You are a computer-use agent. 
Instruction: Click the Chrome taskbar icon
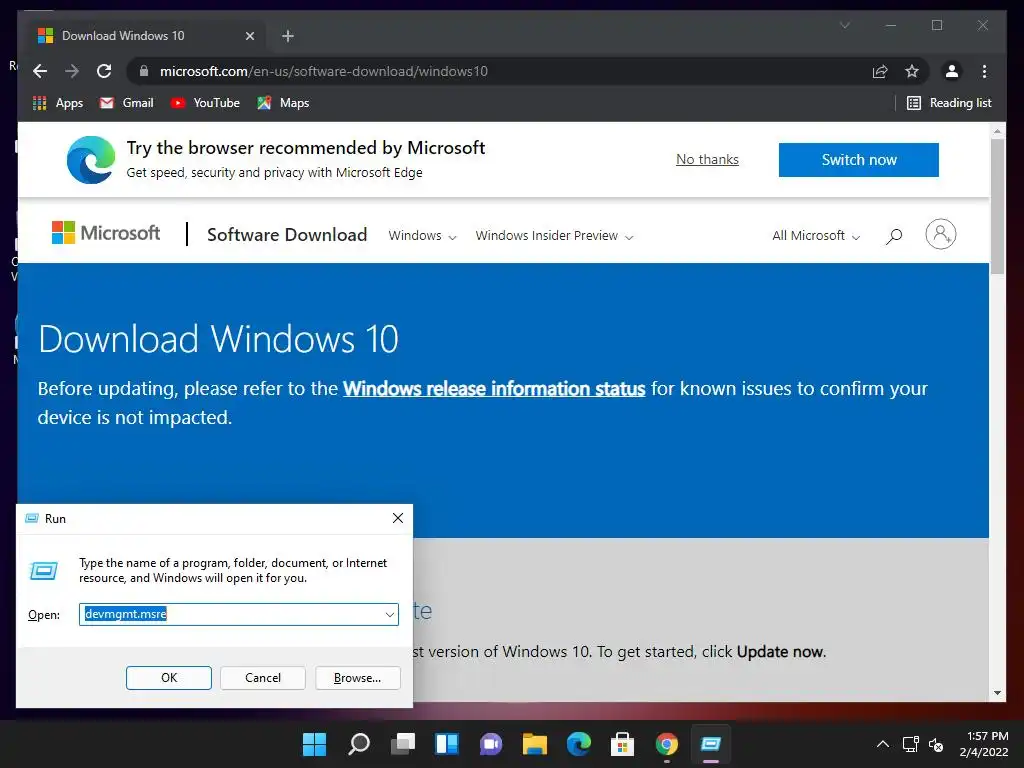click(666, 744)
